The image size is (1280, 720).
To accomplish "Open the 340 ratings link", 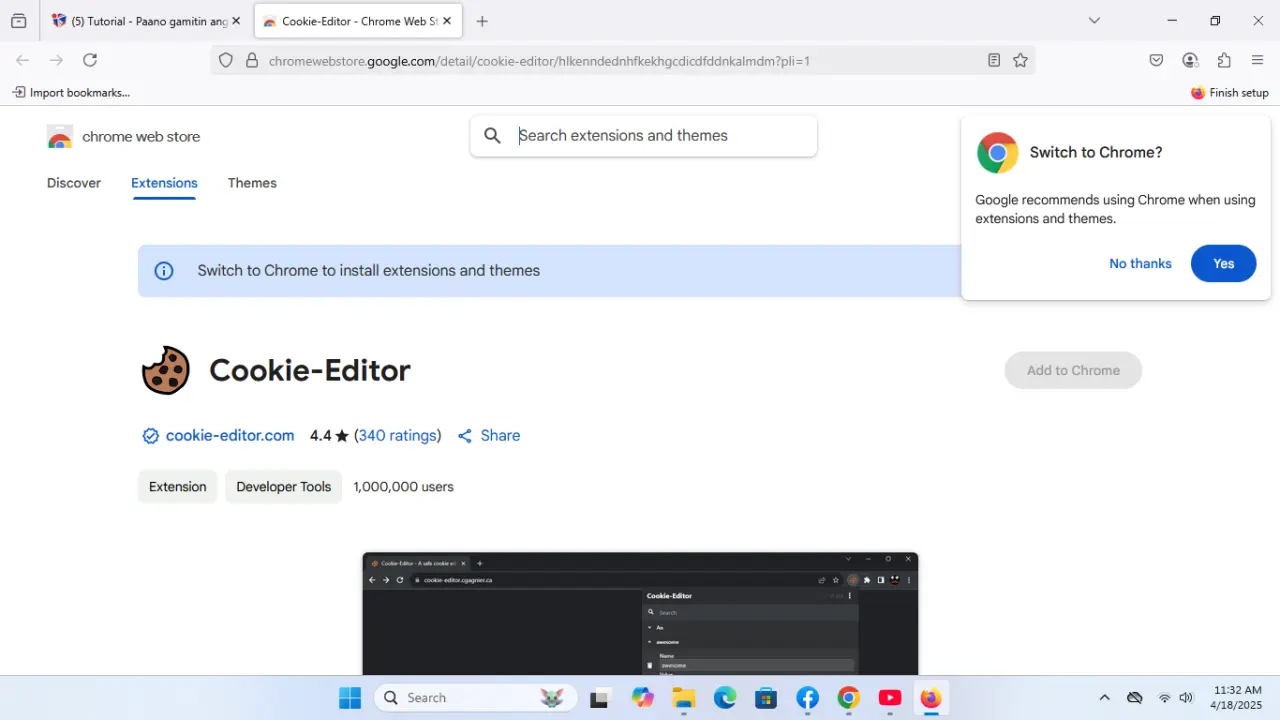I will coord(397,436).
